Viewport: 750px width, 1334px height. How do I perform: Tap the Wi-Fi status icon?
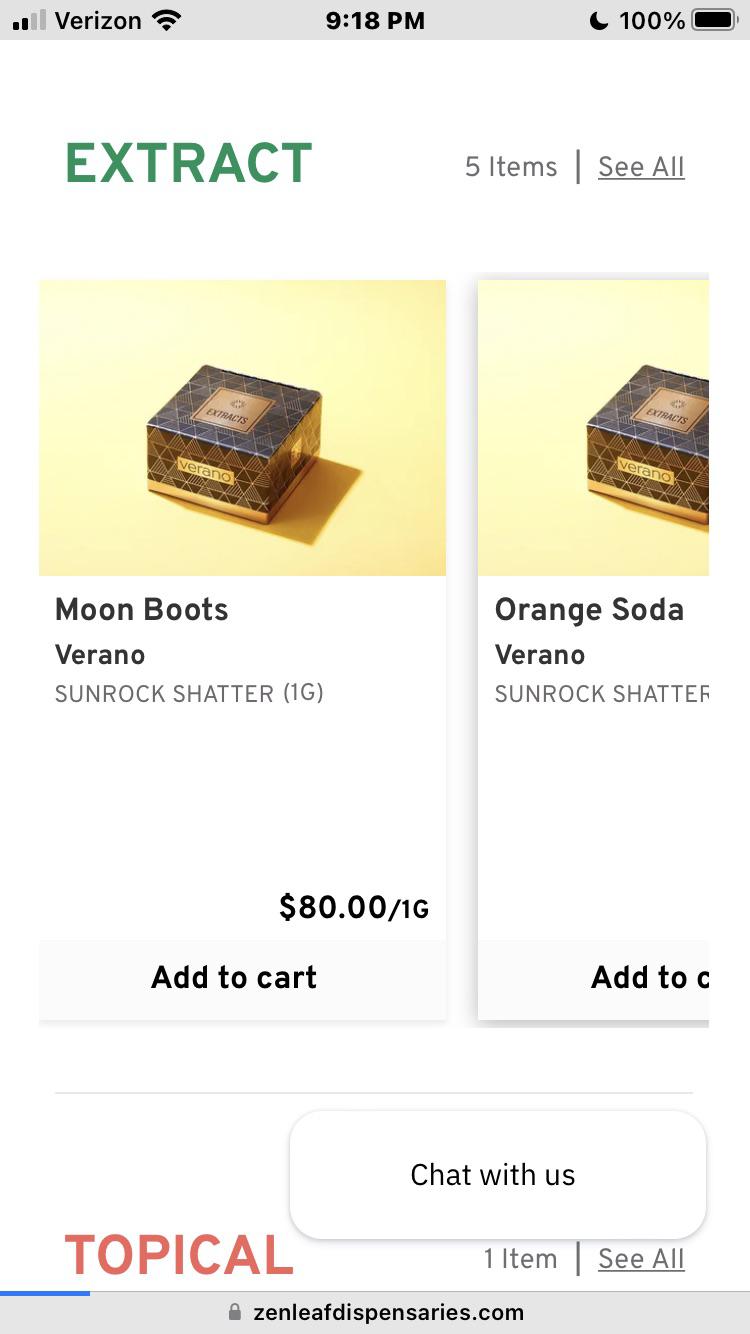163,20
